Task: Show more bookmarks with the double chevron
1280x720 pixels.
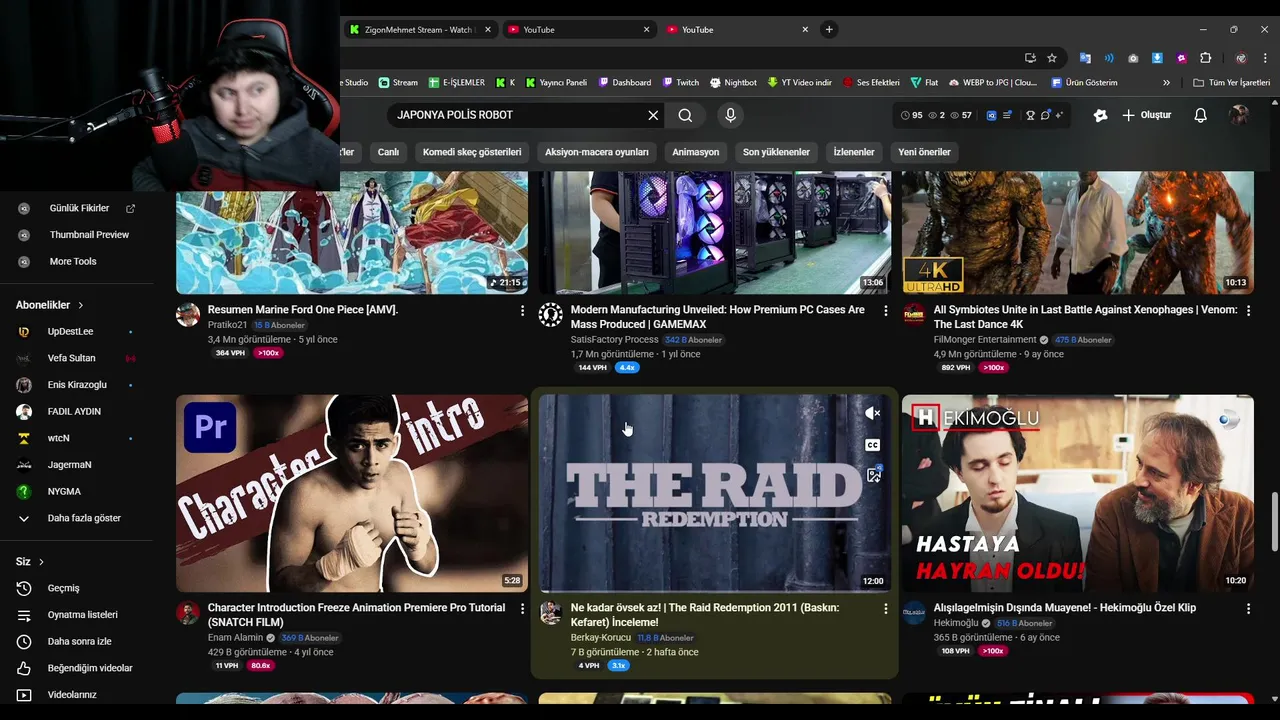Action: click(1166, 83)
